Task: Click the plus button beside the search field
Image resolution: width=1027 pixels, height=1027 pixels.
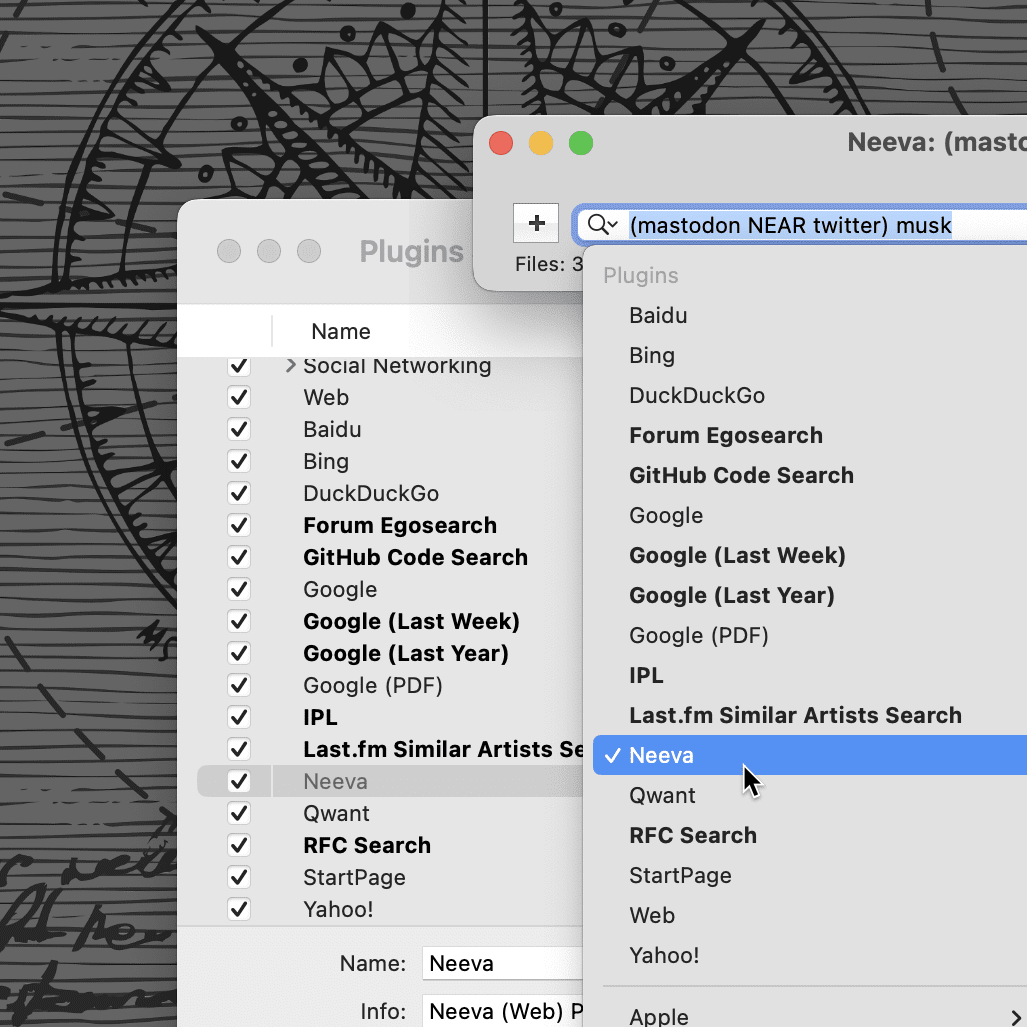Action: pos(536,223)
